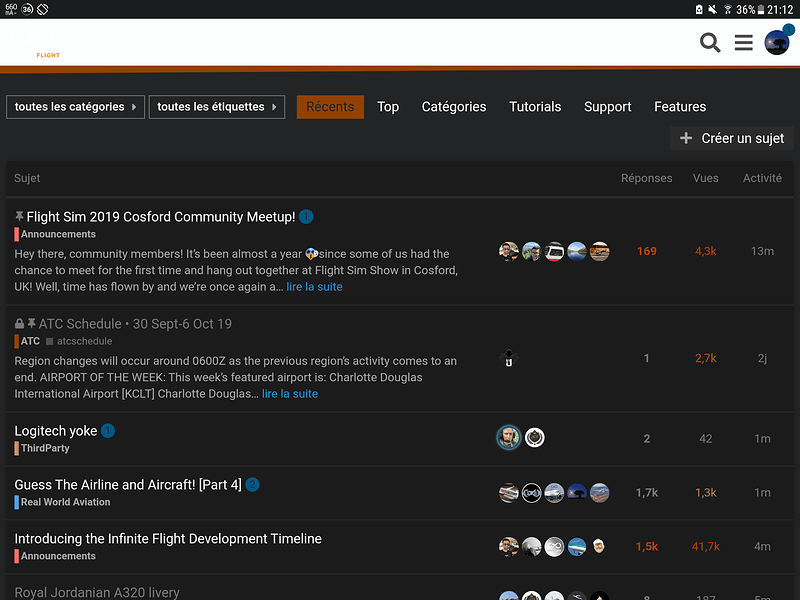
Task: Click your profile avatar in the header
Action: (777, 43)
